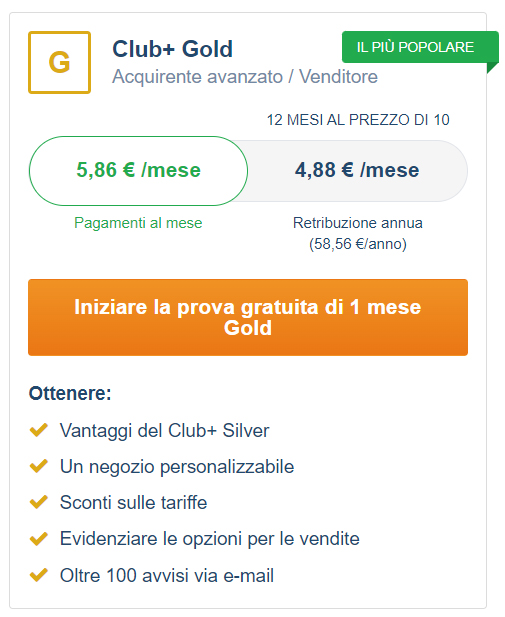Click the checkmark beside Oltre 100 avvisi

click(39, 575)
